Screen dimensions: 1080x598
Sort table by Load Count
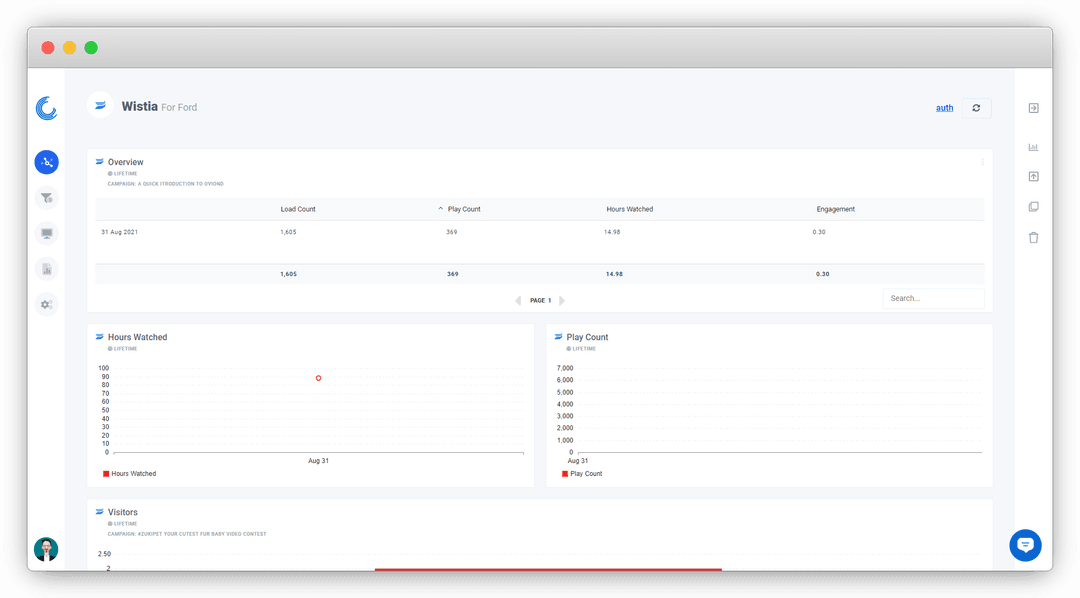(x=298, y=209)
